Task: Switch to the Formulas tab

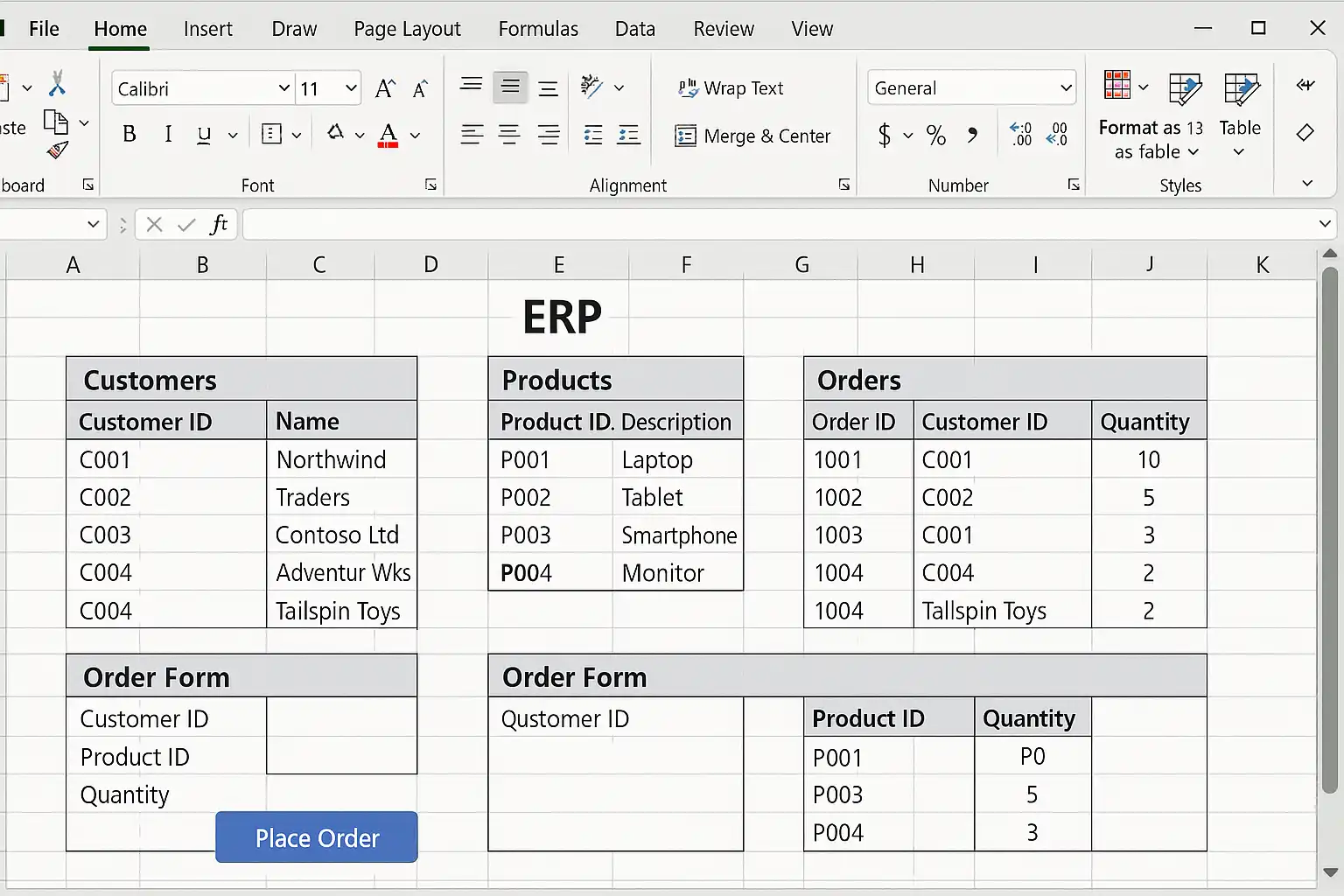Action: [x=538, y=29]
